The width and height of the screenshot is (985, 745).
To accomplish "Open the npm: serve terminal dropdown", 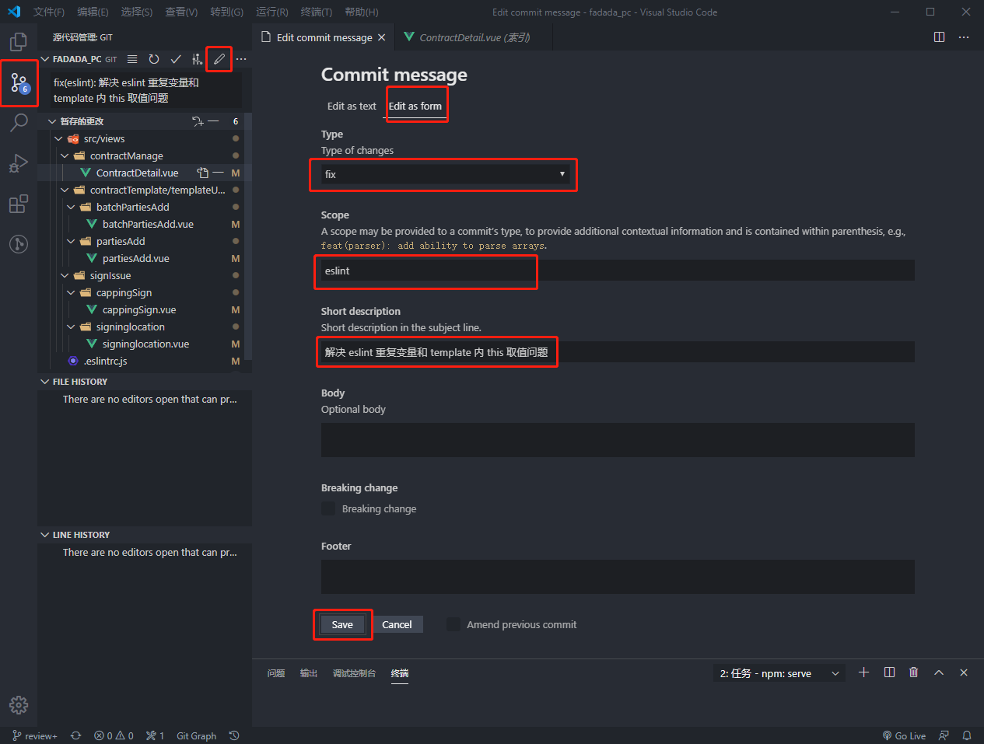I will pos(779,673).
